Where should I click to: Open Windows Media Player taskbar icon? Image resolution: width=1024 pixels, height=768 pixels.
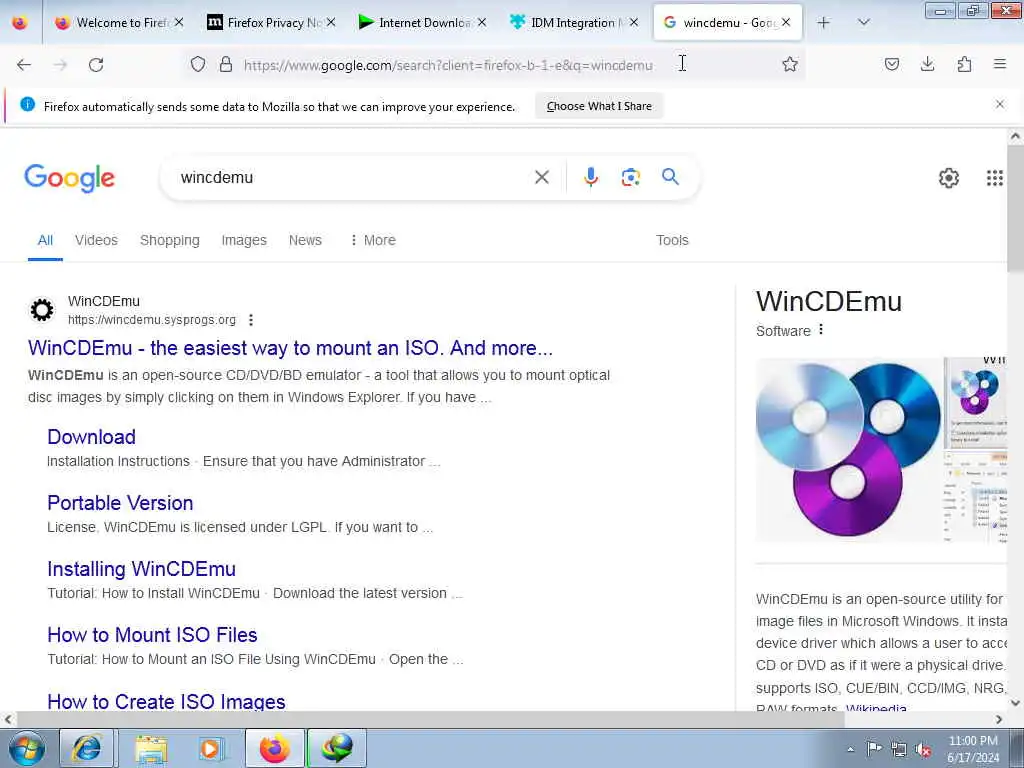(212, 748)
